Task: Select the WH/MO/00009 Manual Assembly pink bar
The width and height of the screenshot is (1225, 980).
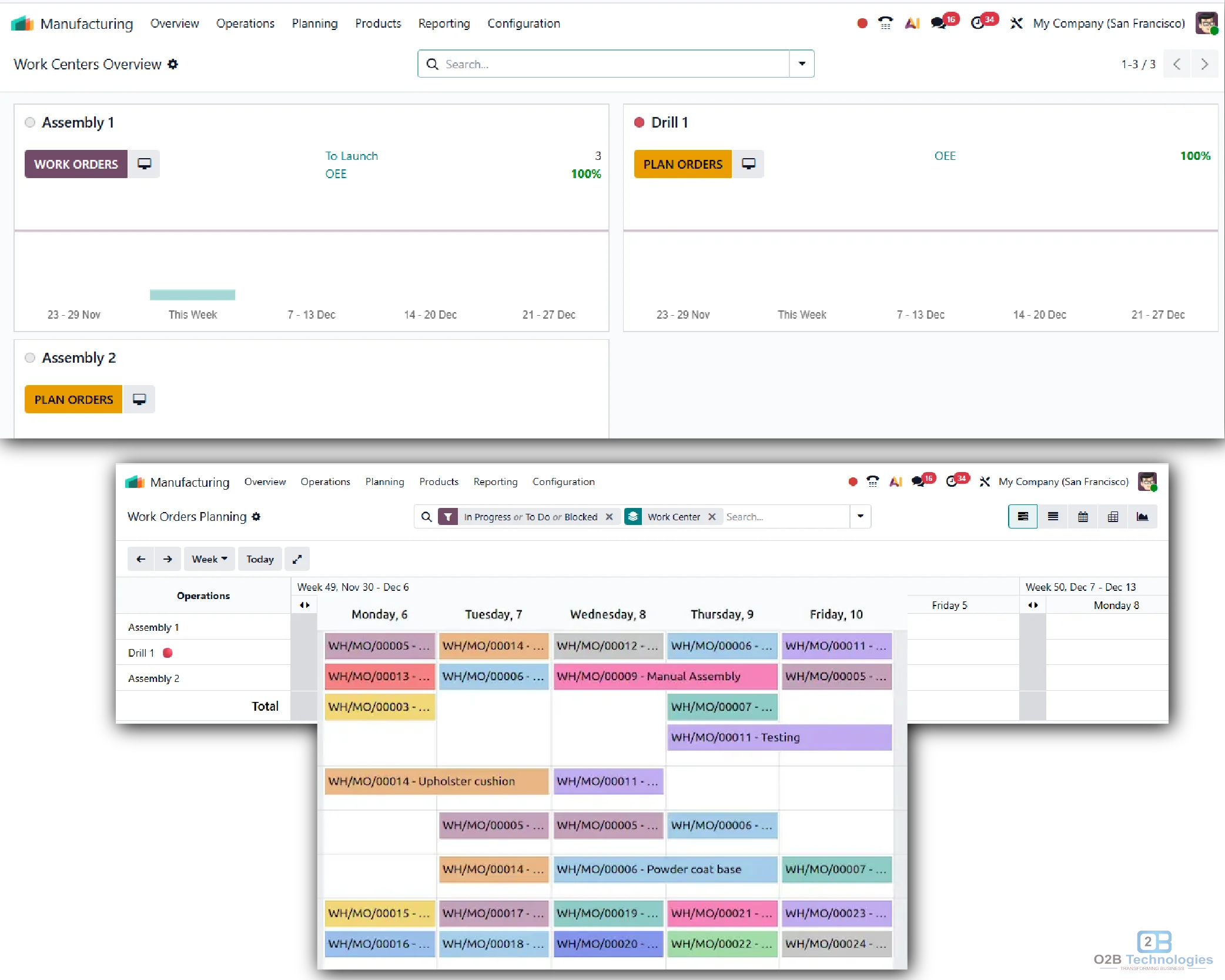Action: click(x=664, y=676)
